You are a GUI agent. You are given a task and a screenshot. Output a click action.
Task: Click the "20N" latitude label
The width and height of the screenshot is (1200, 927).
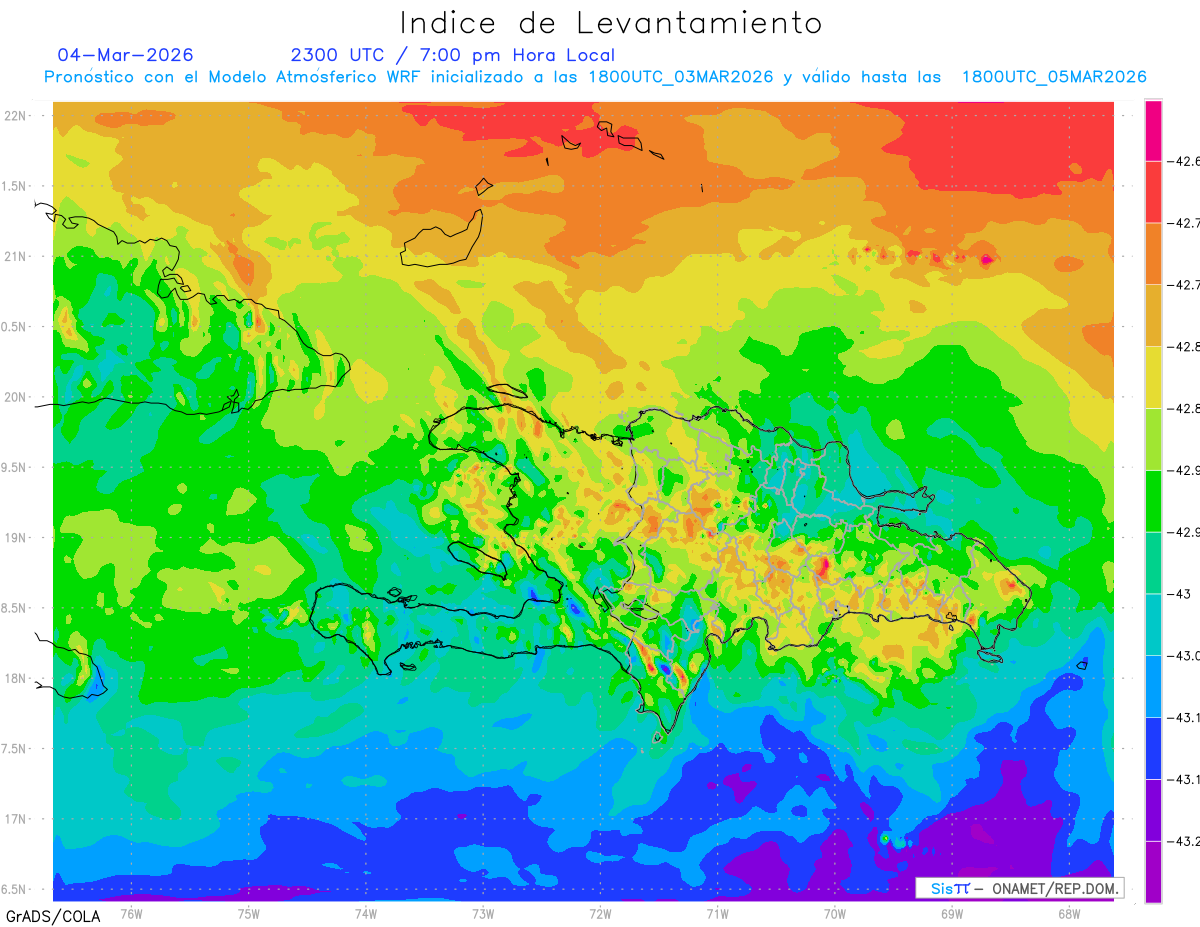[17, 397]
